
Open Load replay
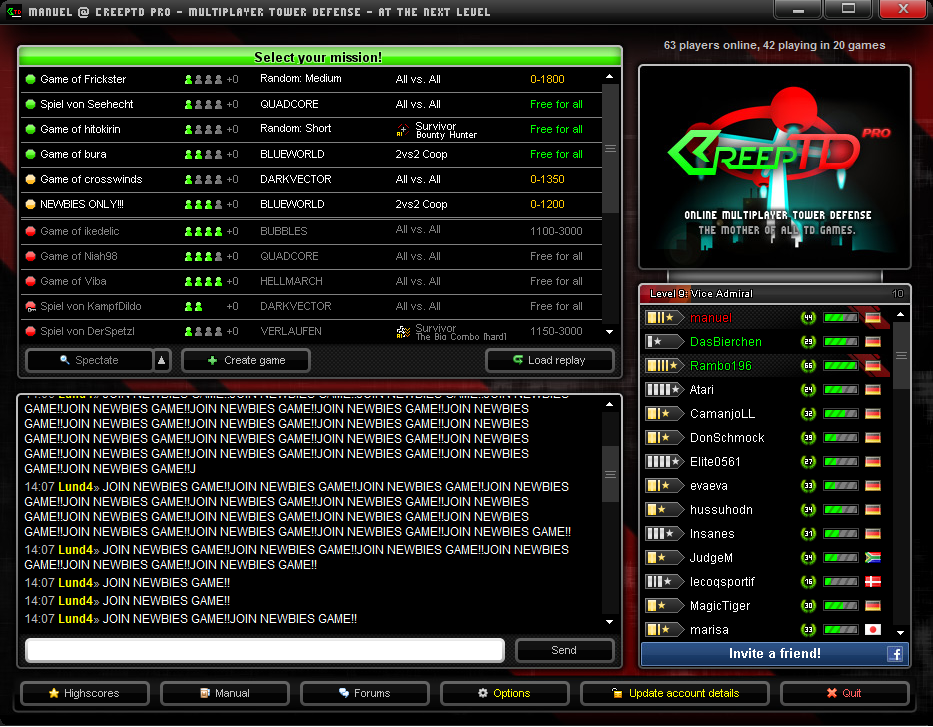(x=550, y=361)
